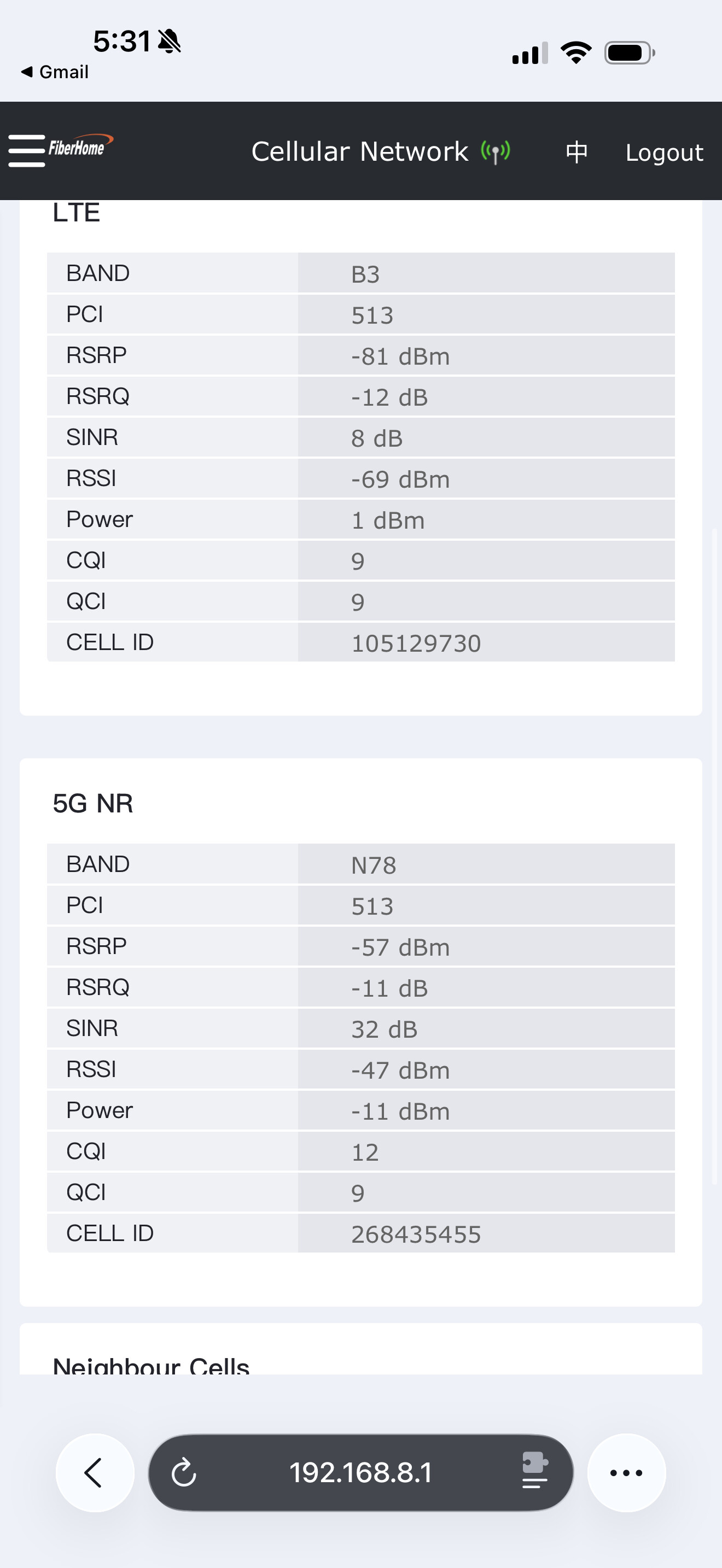Screen dimensions: 722x1568
Task: Return to Gmail app via back link
Action: tap(55, 72)
